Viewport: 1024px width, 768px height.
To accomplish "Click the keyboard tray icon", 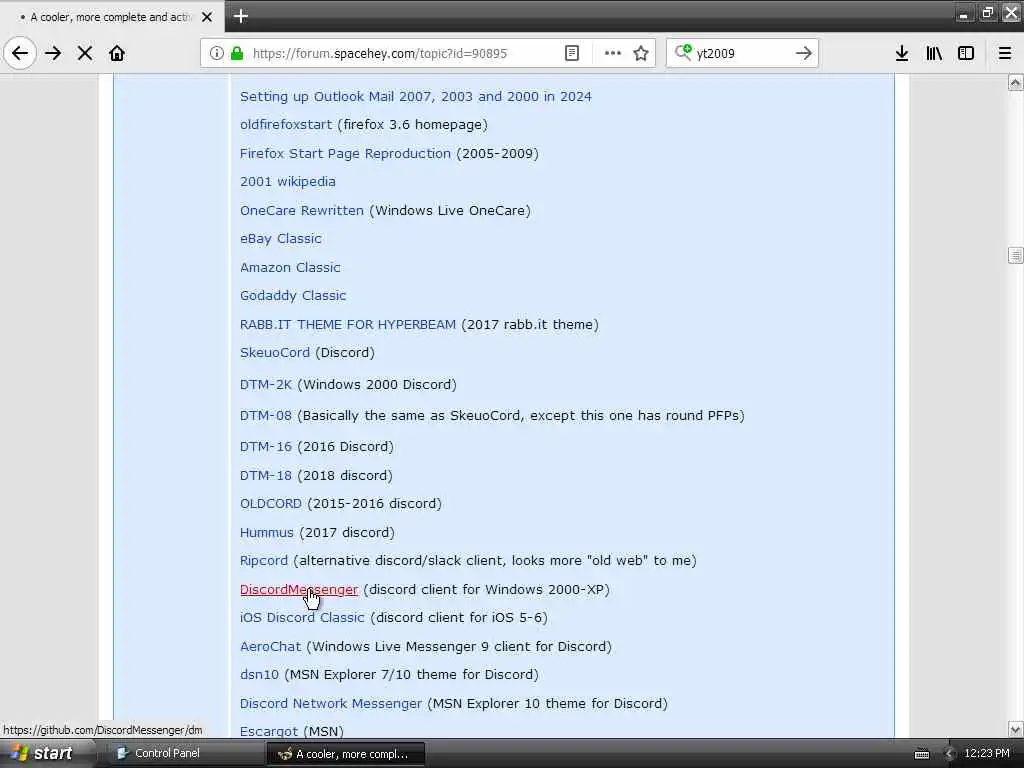I will coord(922,754).
